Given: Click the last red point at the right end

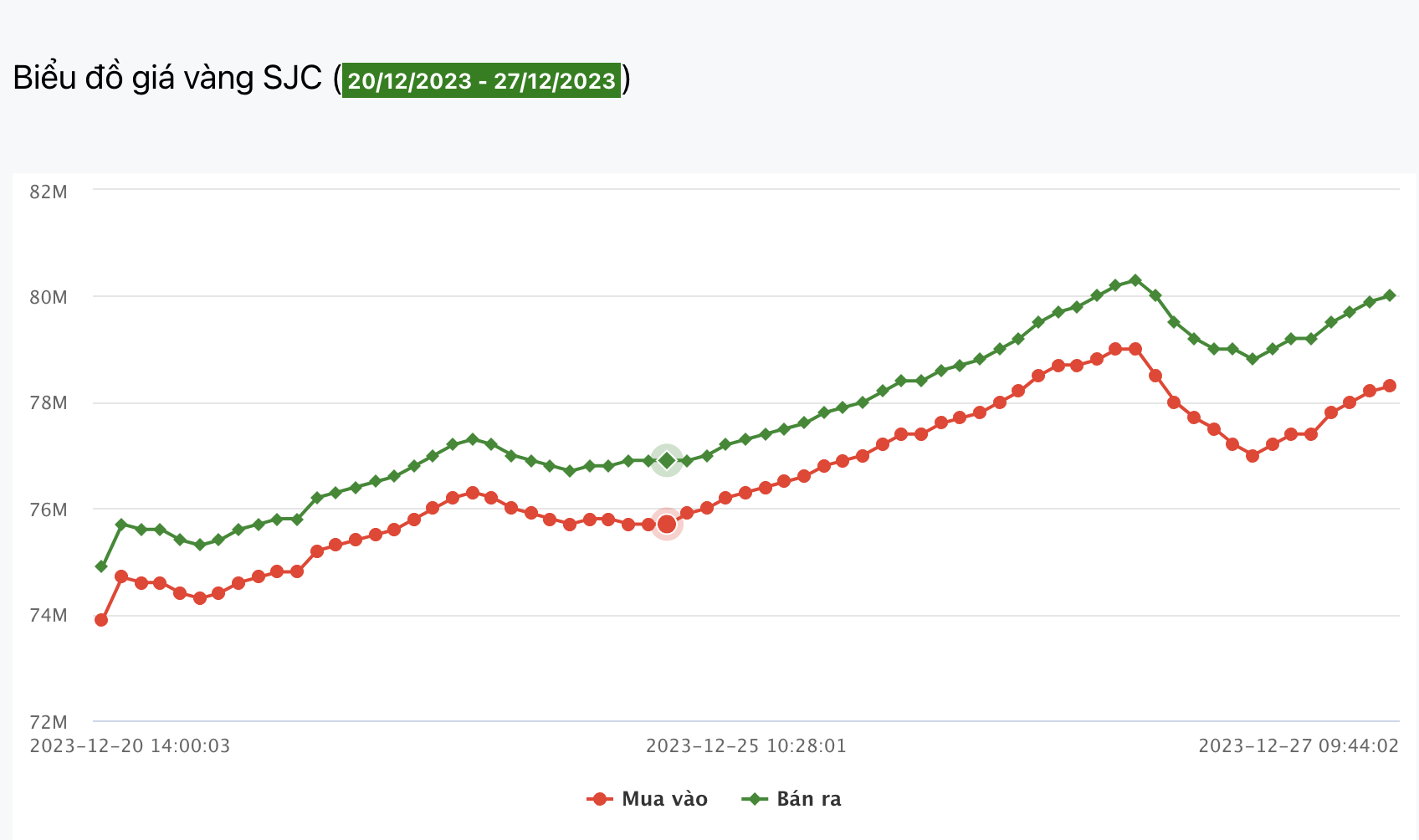Looking at the screenshot, I should [1390, 386].
